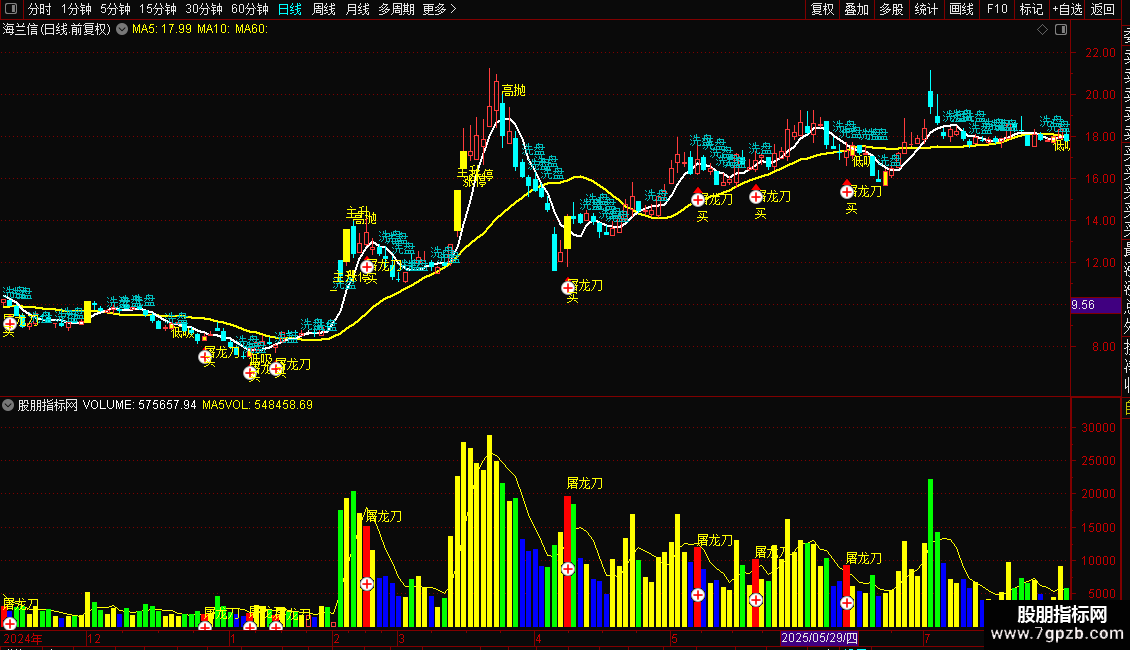Expand the 海兰信 main chart indicator dropdown
This screenshot has height=650, width=1130.
click(122, 29)
